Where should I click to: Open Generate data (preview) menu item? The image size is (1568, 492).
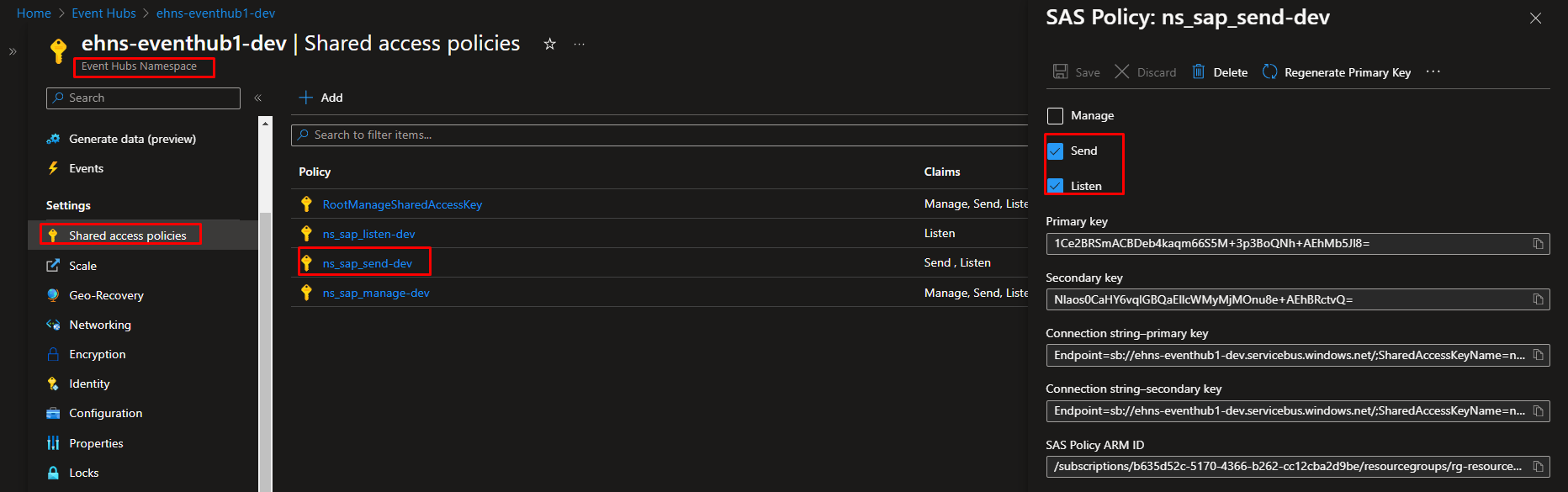(x=132, y=139)
